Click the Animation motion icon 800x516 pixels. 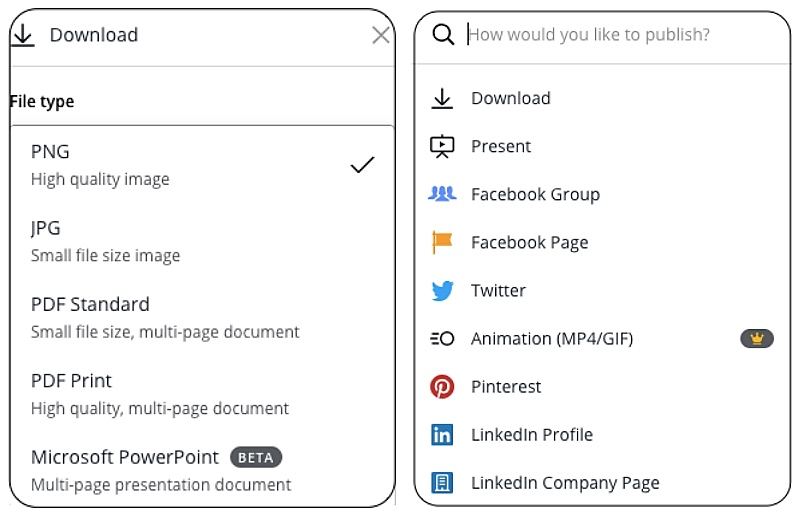pyautogui.click(x=442, y=338)
